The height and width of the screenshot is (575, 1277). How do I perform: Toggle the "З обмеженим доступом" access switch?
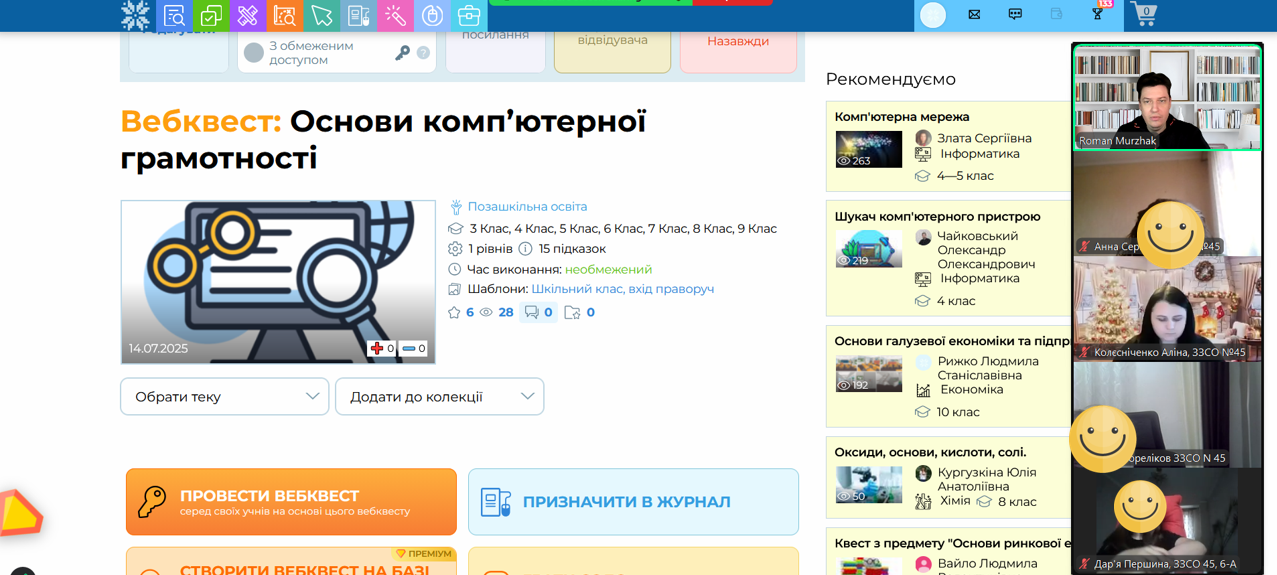point(254,53)
